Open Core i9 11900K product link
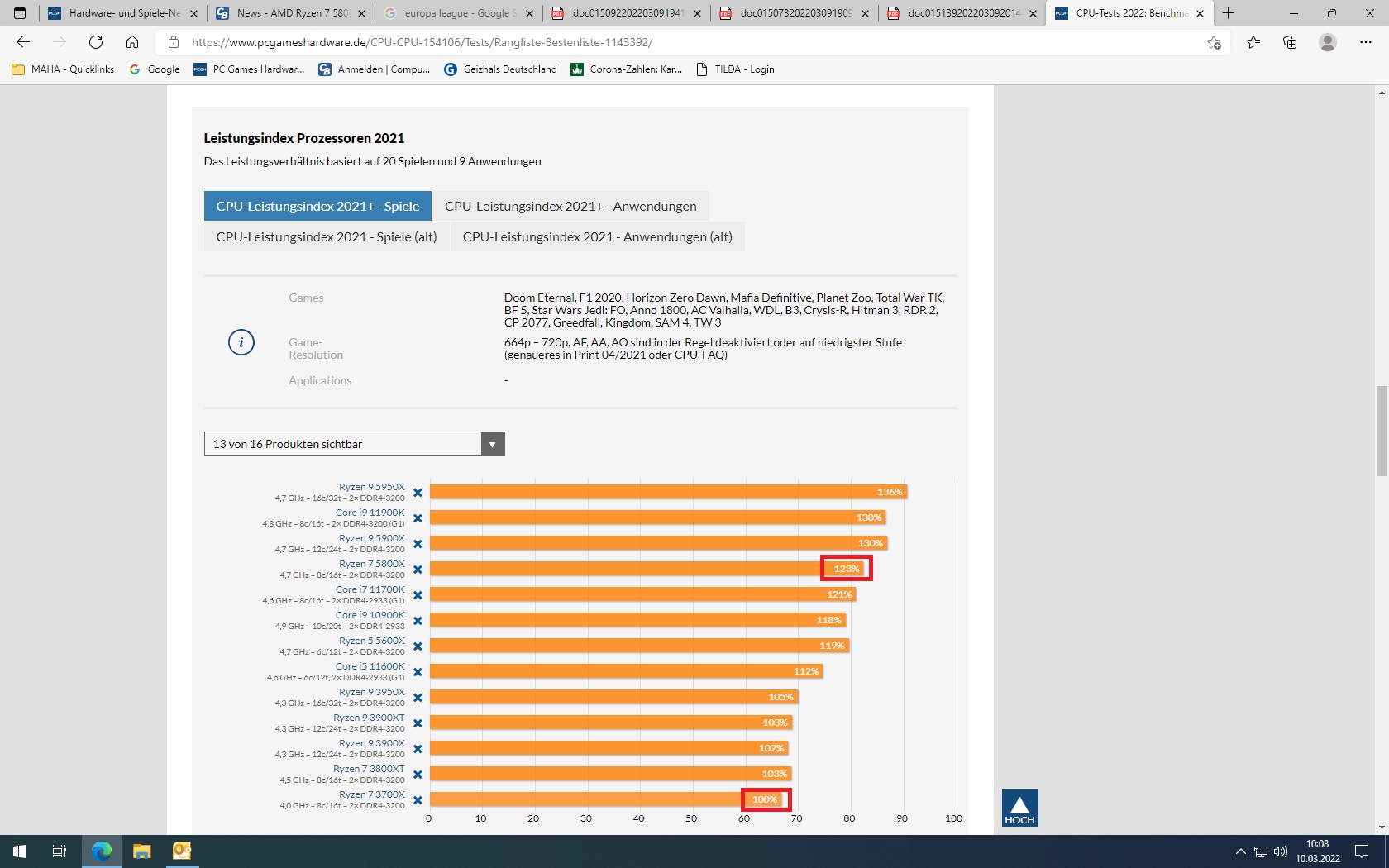Viewport: 1389px width, 868px height. point(370,513)
